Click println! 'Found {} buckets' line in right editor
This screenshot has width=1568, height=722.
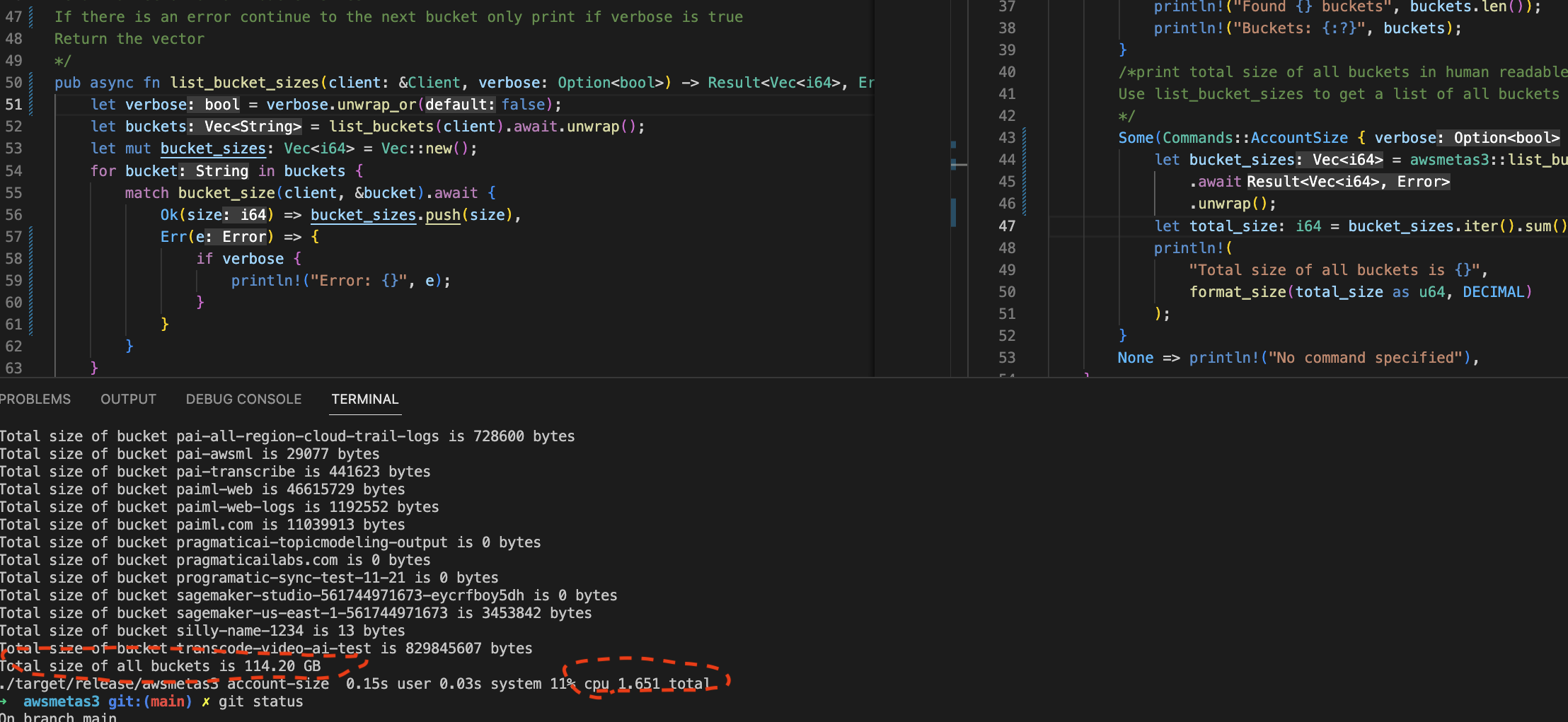[1347, 6]
